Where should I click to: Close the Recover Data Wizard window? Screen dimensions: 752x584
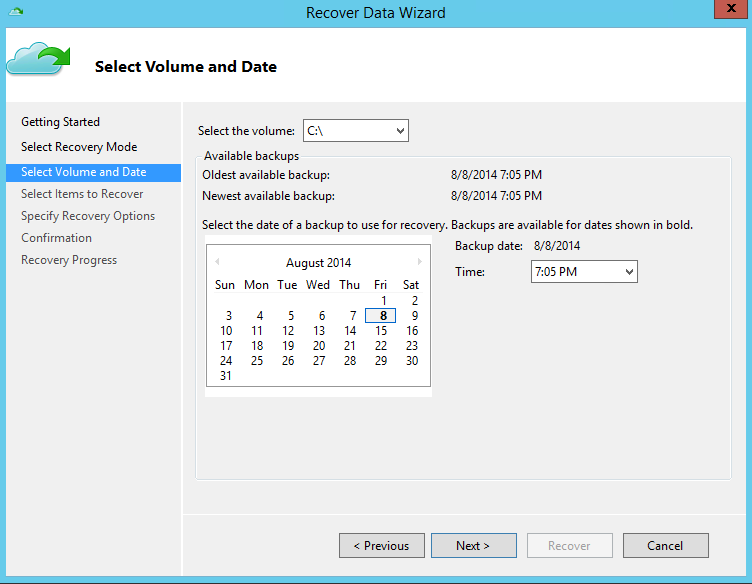pos(731,9)
